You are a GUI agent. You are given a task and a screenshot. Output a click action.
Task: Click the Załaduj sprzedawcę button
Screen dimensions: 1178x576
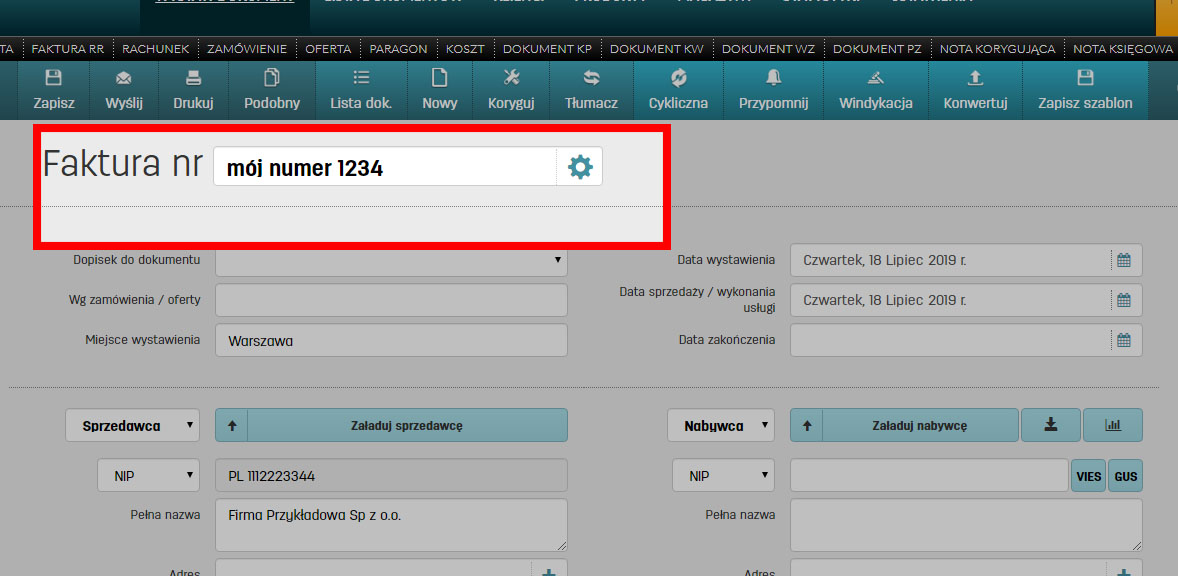tap(406, 425)
